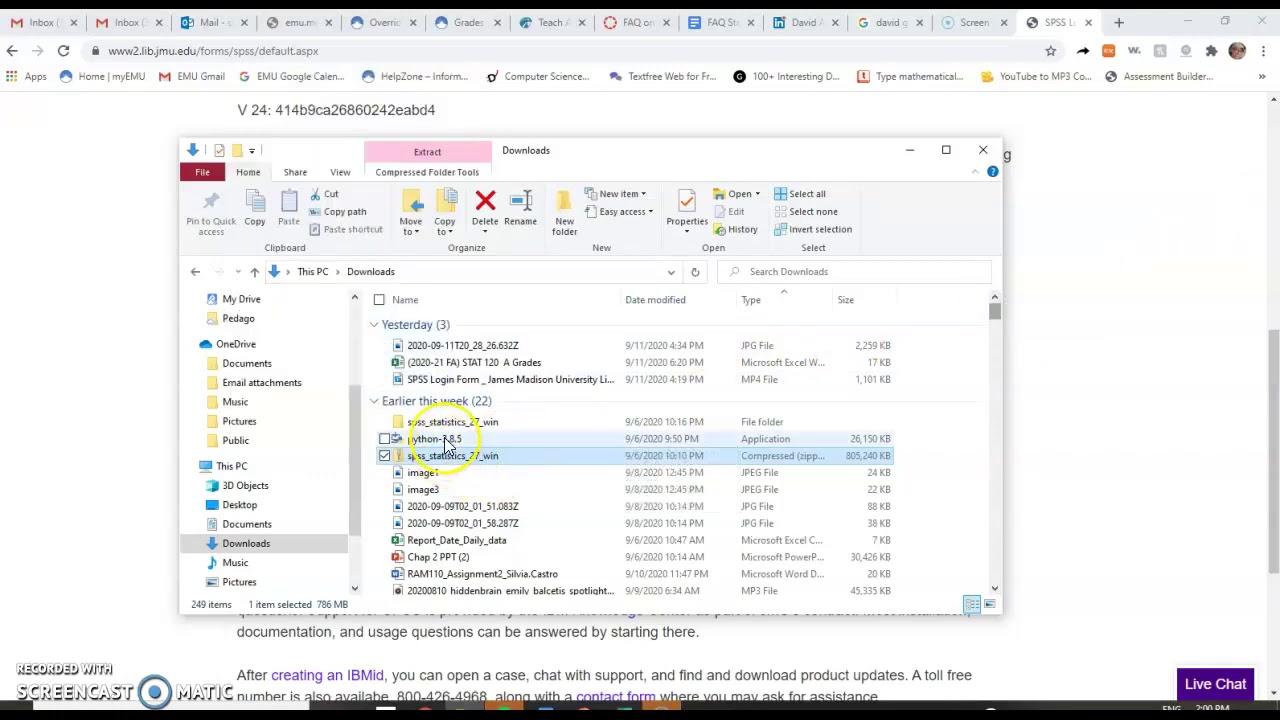Click the Up one level arrow
The image size is (1280, 720).
point(254,272)
